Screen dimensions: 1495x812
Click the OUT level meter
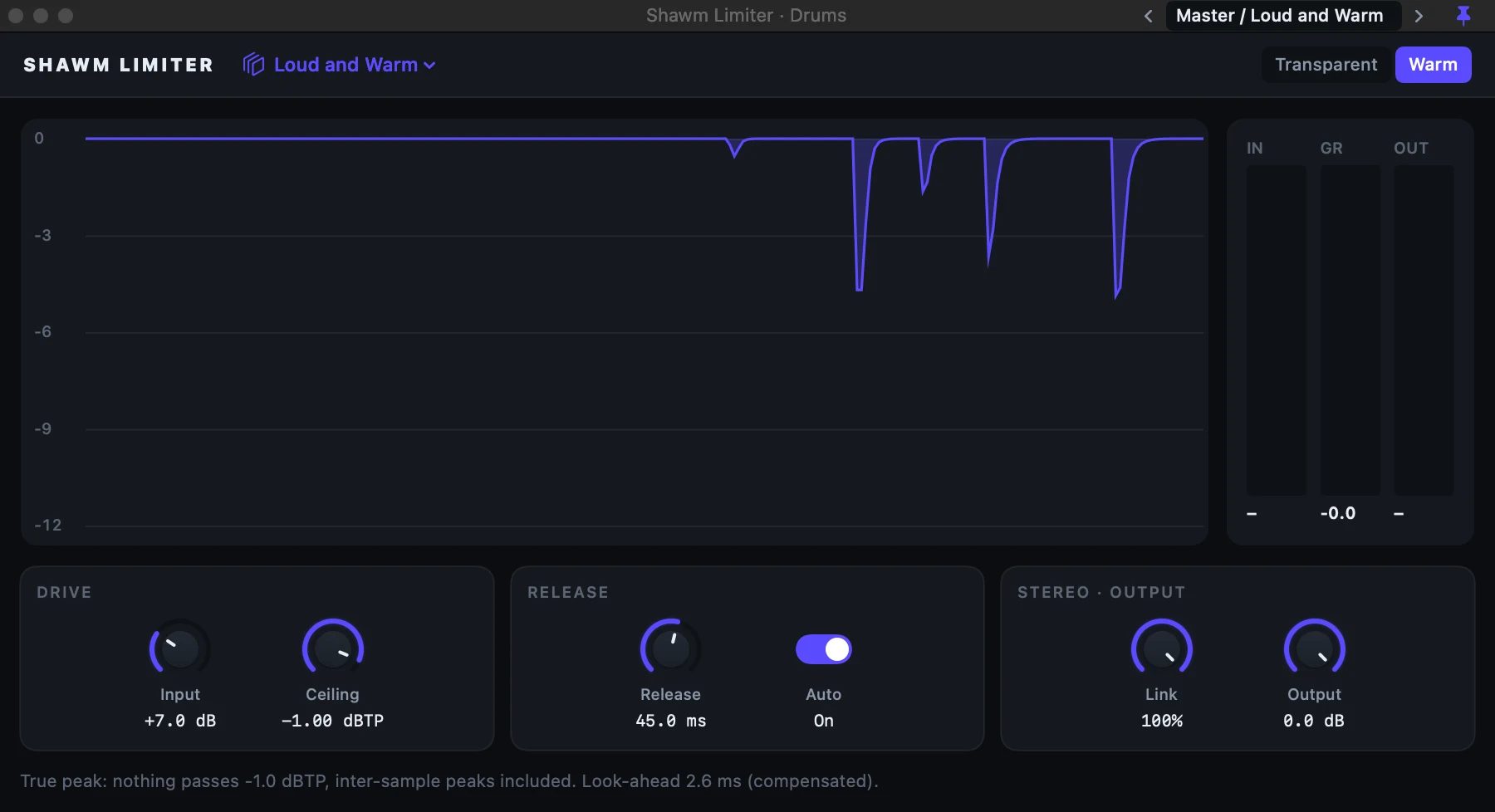coord(1424,330)
